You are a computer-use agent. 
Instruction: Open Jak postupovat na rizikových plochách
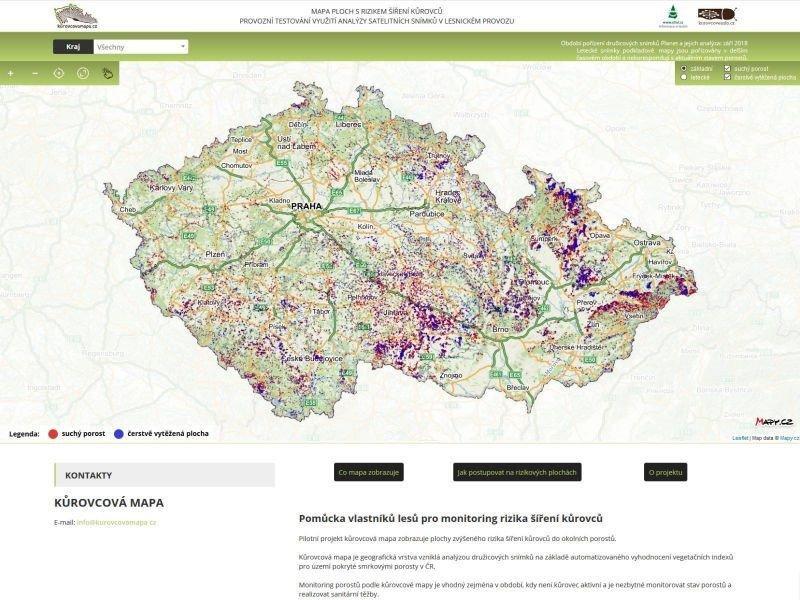tap(516, 472)
